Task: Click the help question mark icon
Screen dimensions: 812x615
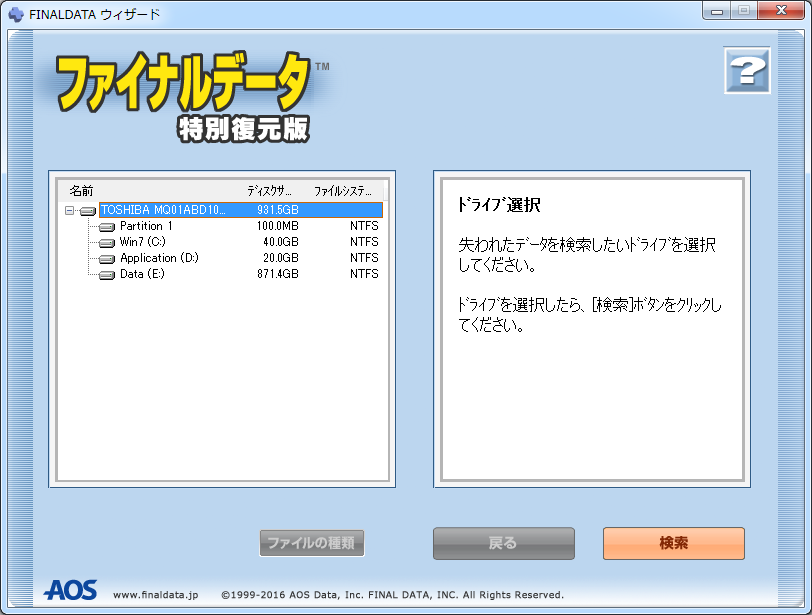Action: tap(746, 72)
